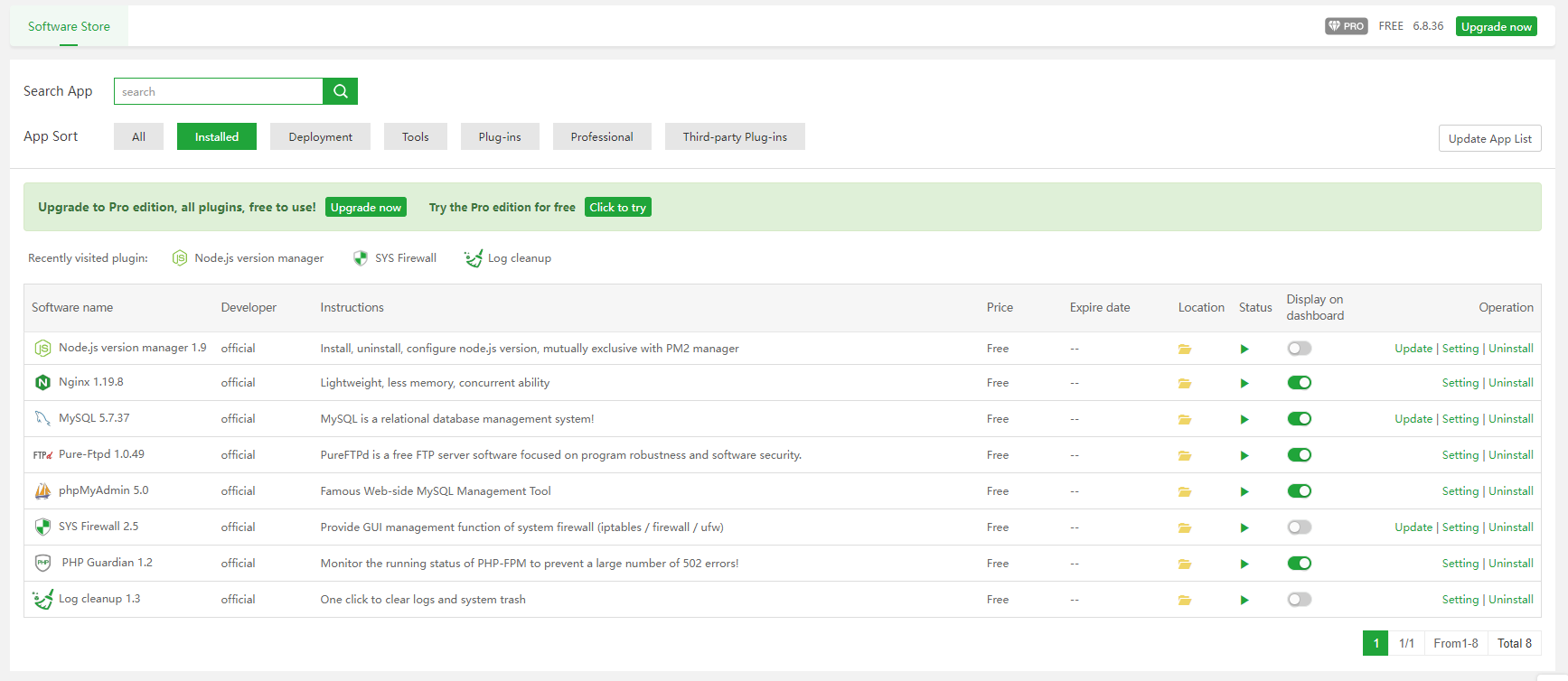Disable dashboard display for Nginx

pyautogui.click(x=1299, y=383)
